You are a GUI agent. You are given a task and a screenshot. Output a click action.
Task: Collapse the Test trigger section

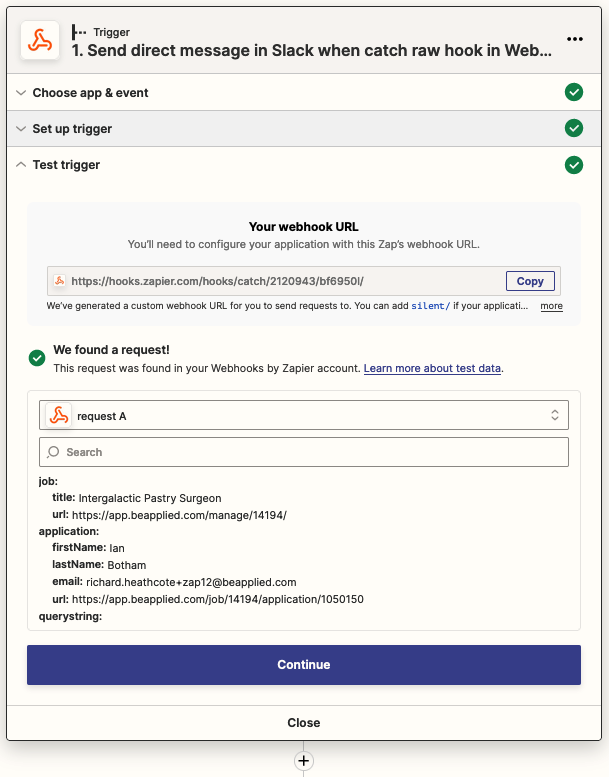(x=66, y=165)
